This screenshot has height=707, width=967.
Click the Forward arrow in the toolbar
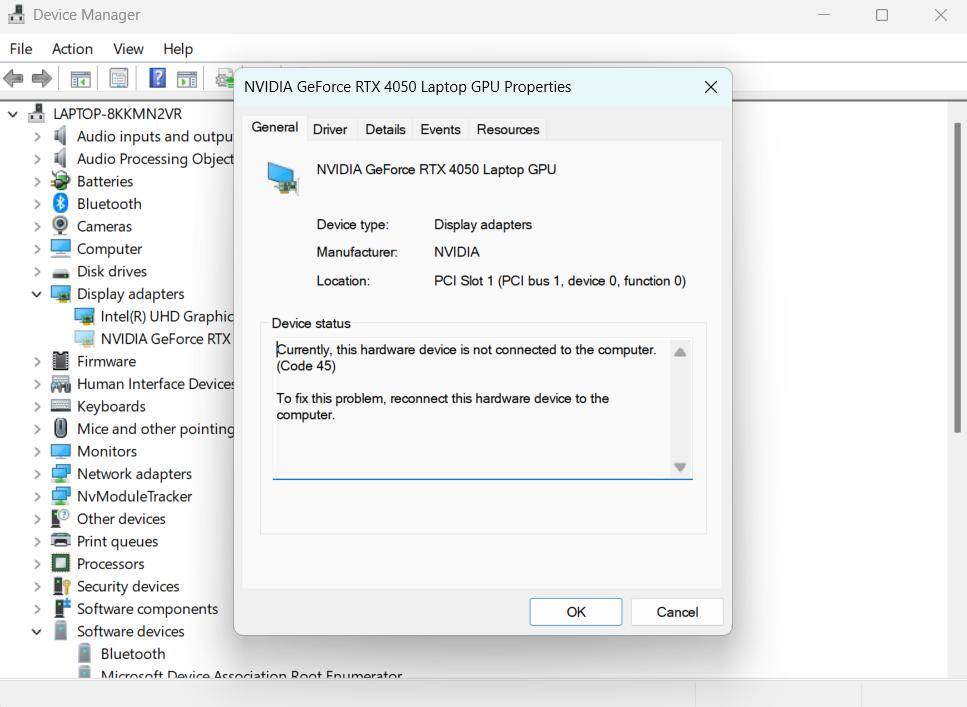click(42, 78)
